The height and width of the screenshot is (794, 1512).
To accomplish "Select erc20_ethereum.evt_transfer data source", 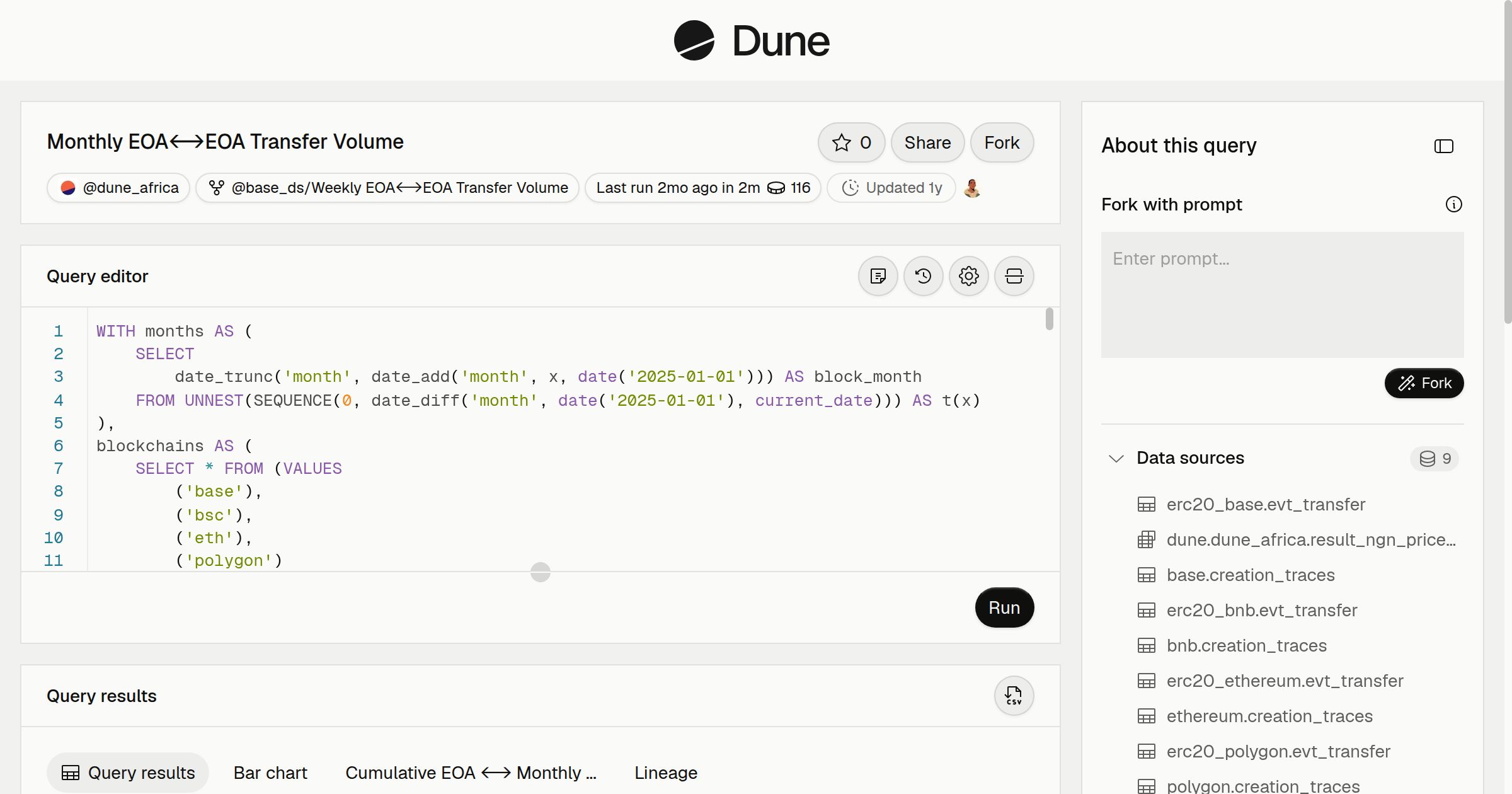I will click(1284, 681).
